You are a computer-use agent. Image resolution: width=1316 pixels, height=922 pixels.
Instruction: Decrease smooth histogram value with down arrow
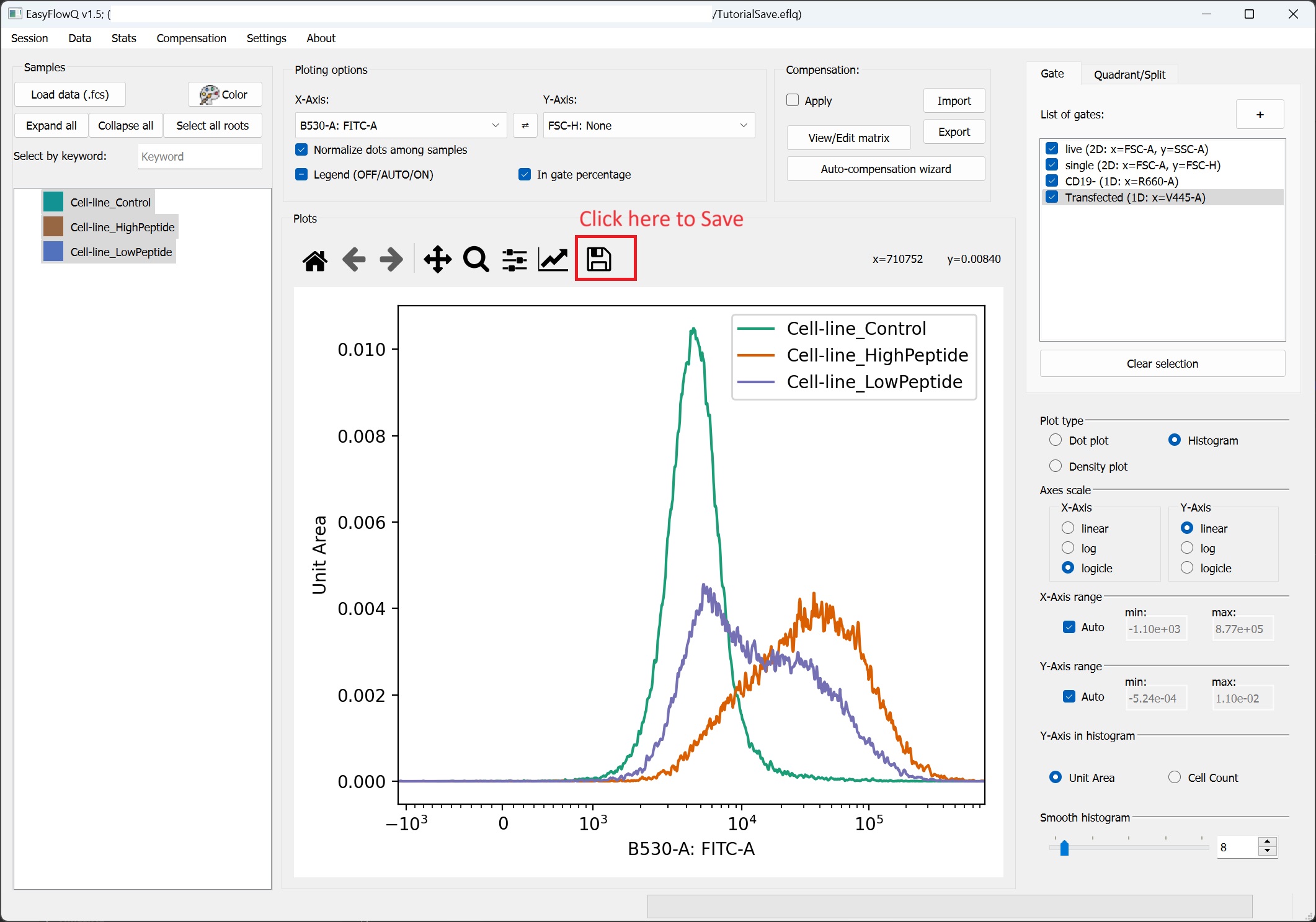click(x=1268, y=851)
